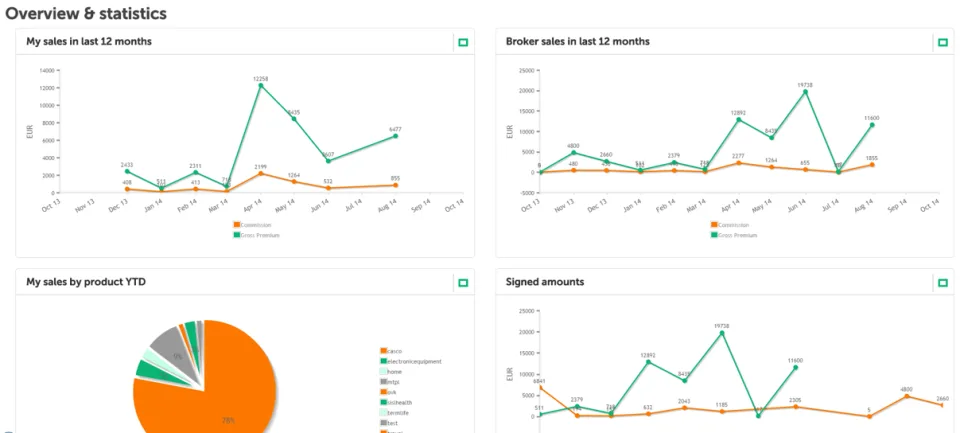Click the green panel icon on My sales by product YTD
The image size is (960, 433).
coord(463,282)
